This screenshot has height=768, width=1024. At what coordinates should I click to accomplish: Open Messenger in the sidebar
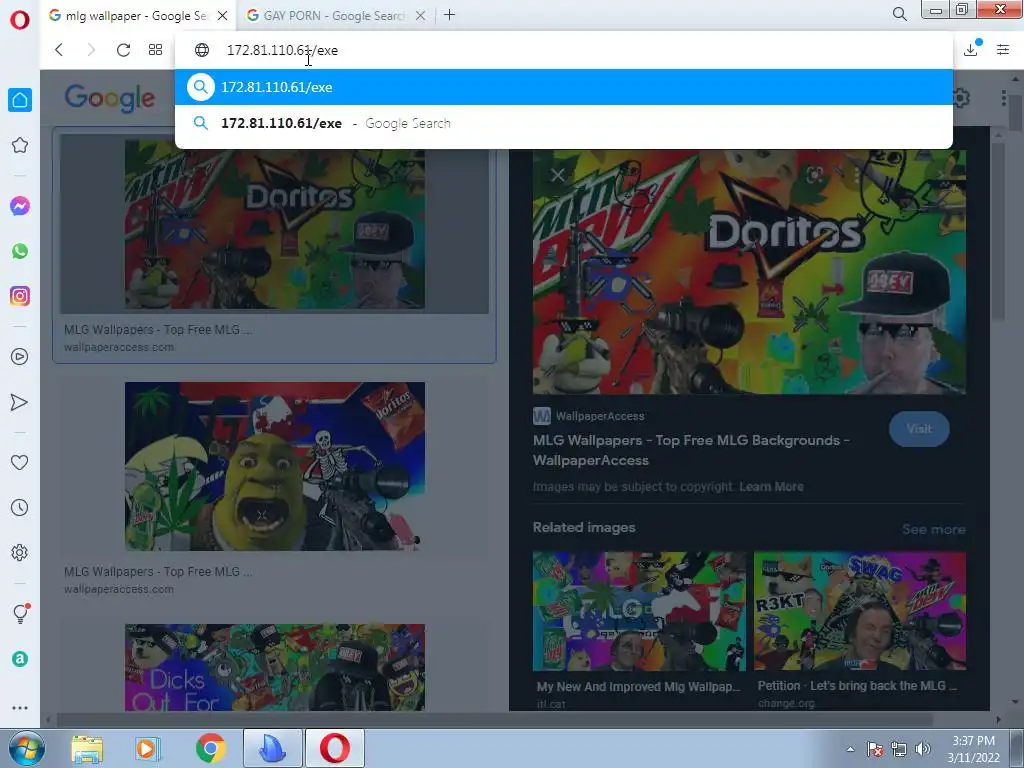click(20, 206)
